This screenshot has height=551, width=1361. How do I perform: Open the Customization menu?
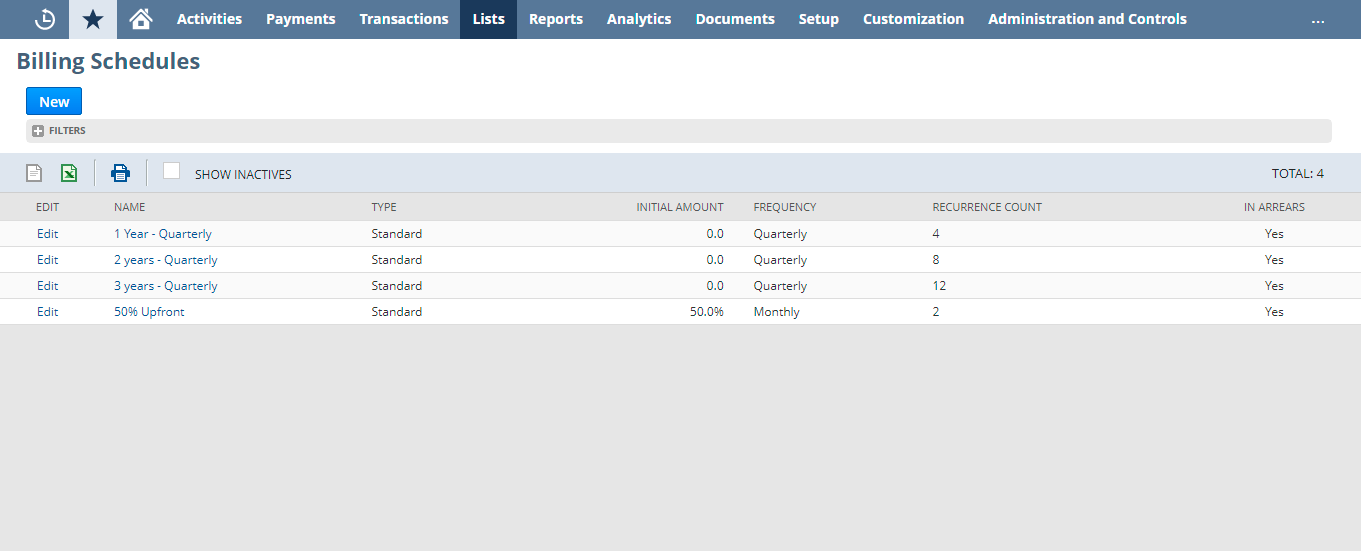(913, 19)
